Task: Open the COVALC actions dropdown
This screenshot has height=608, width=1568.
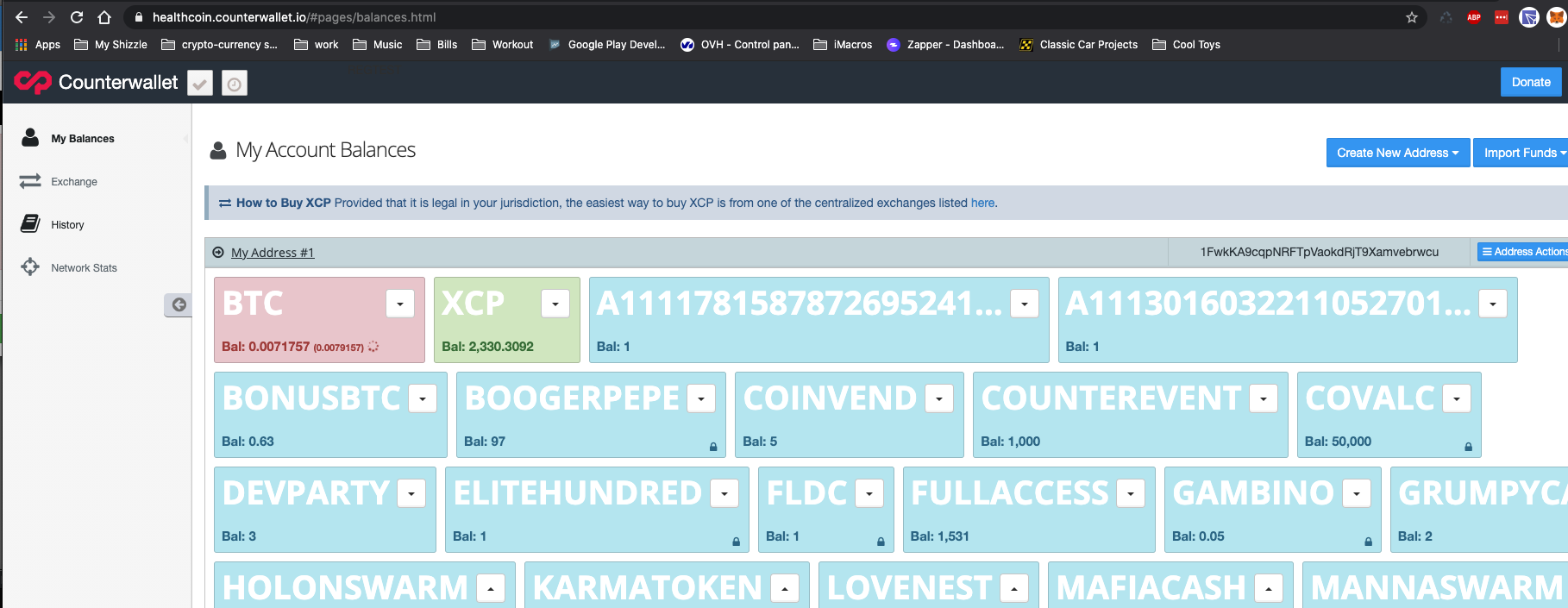Action: (1457, 398)
